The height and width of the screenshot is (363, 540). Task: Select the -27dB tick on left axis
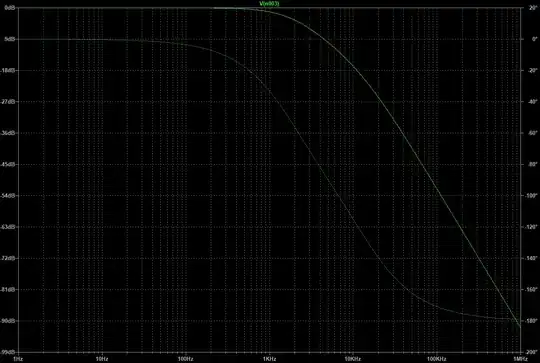tap(8, 102)
